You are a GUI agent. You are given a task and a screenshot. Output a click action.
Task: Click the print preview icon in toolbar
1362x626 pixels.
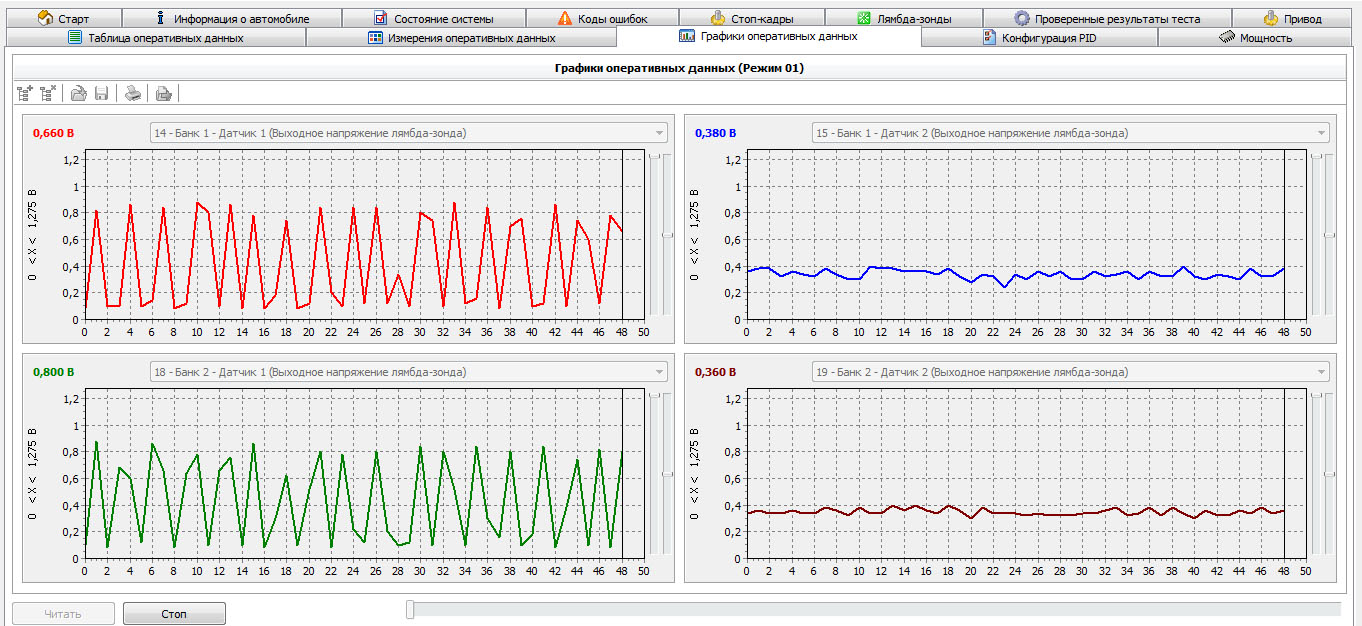tap(164, 93)
